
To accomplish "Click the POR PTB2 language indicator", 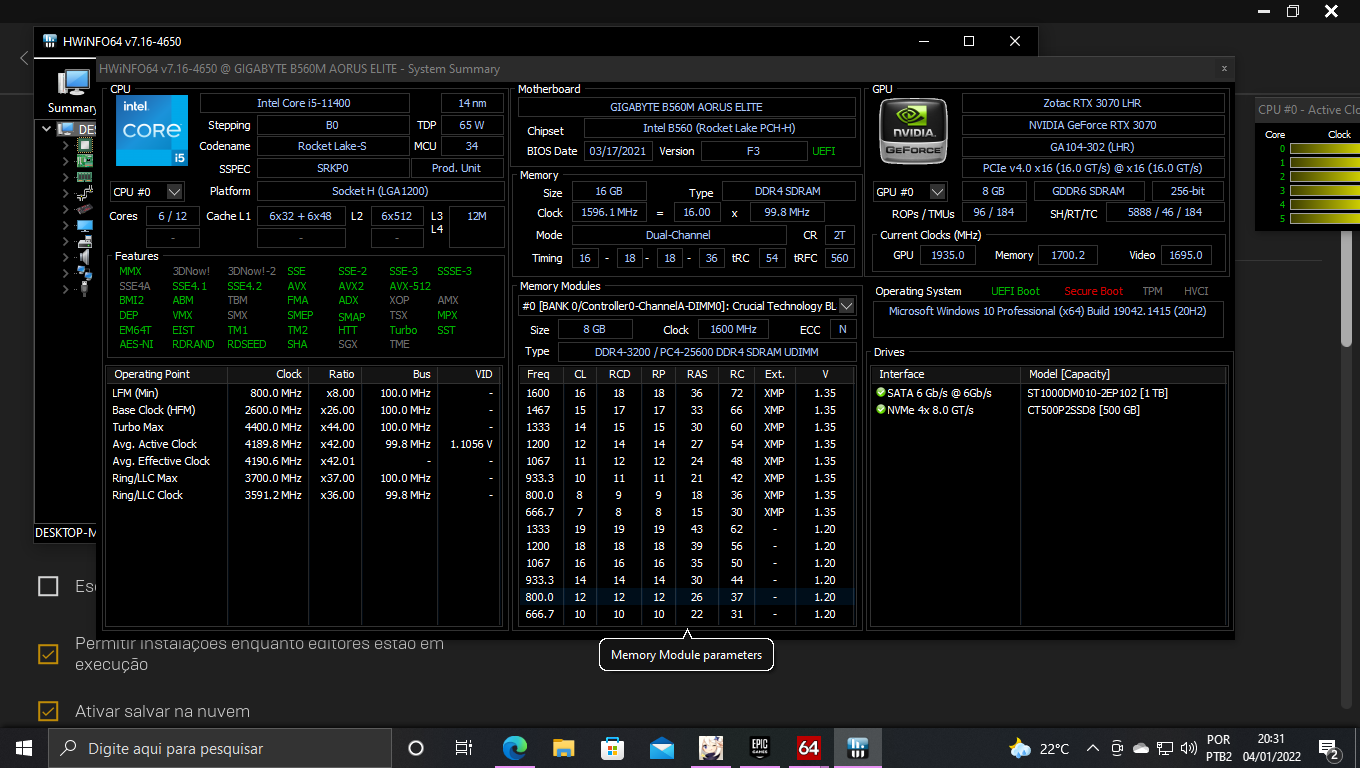I will point(1218,748).
